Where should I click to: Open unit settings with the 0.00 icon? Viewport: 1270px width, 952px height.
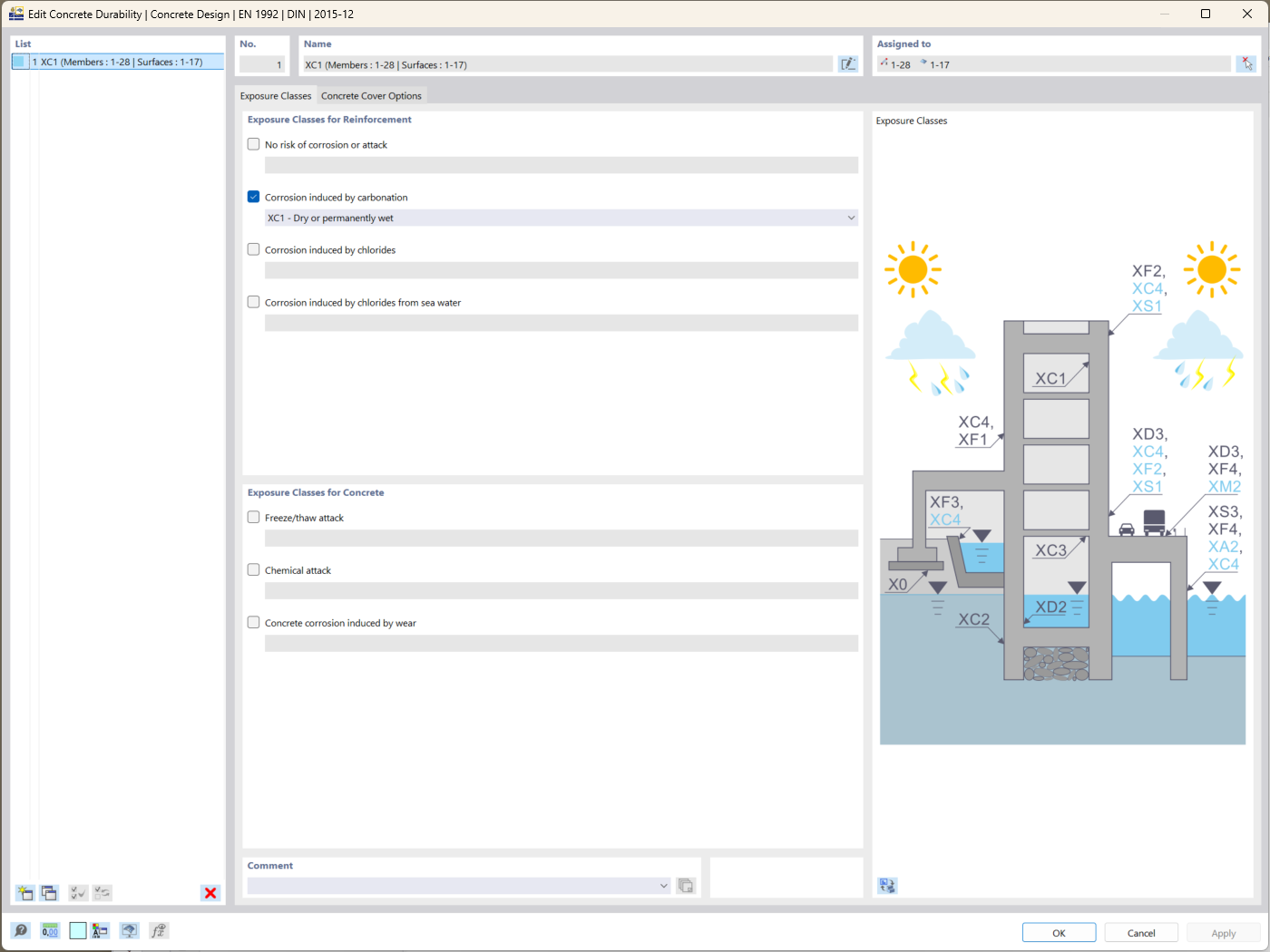point(50,930)
